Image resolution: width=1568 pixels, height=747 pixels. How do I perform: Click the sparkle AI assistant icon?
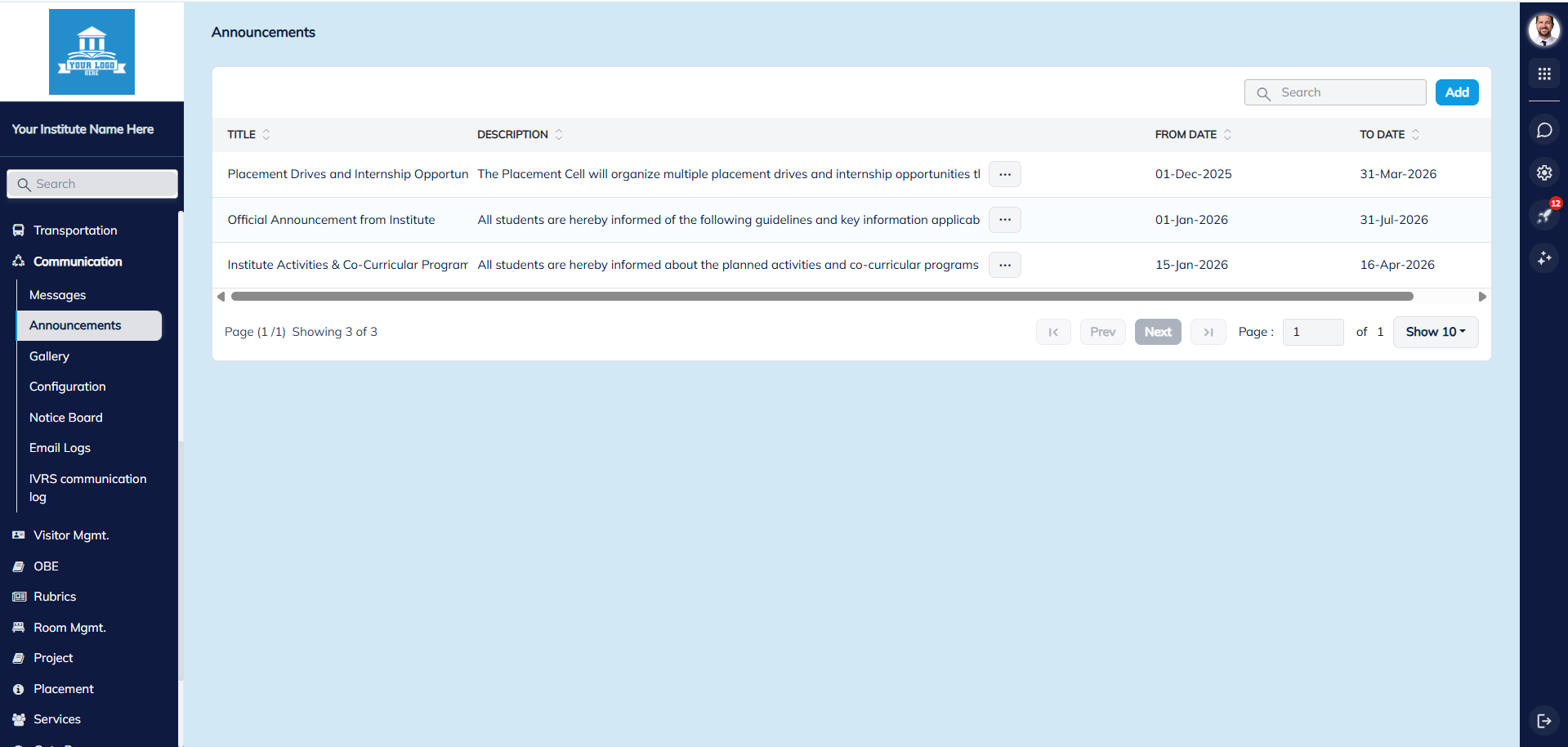click(x=1543, y=258)
